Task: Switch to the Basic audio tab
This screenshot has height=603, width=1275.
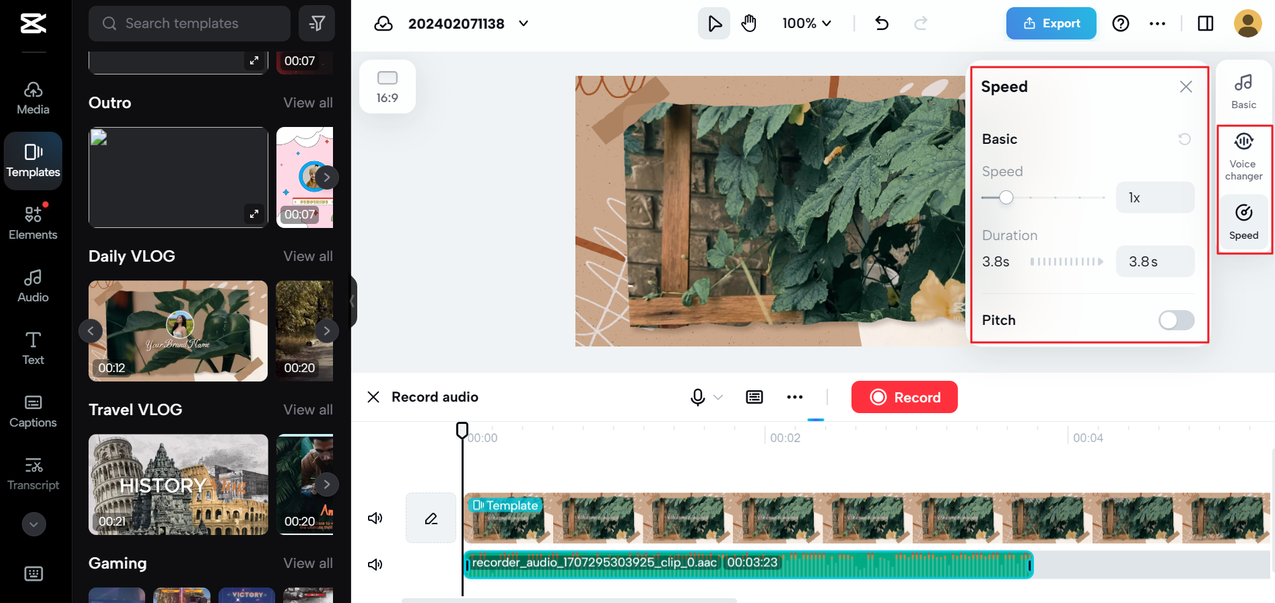Action: click(x=1244, y=90)
